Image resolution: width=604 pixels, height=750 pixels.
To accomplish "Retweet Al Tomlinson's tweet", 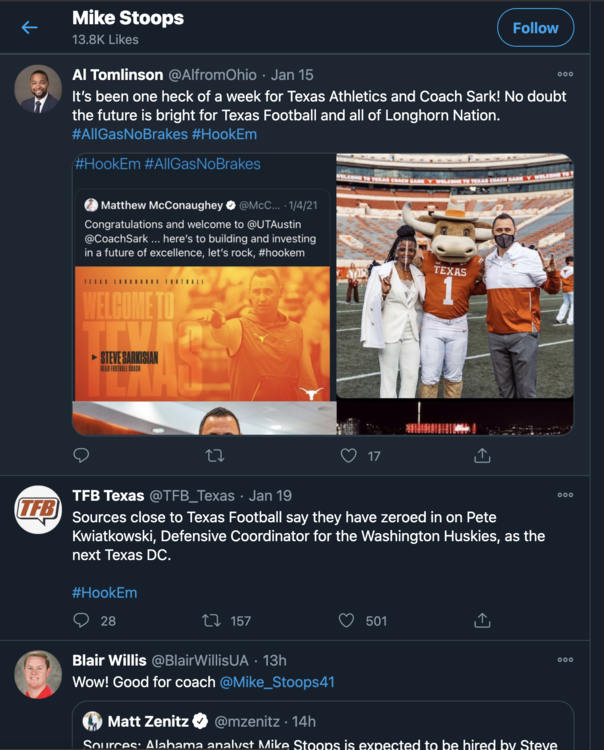I will tap(214, 455).
